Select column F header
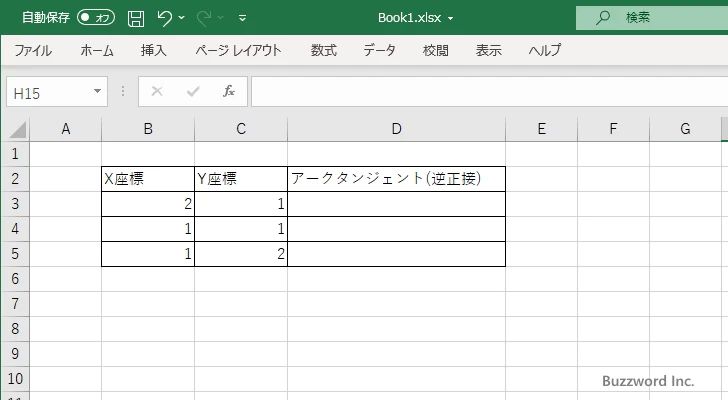728x400 pixels. click(613, 129)
